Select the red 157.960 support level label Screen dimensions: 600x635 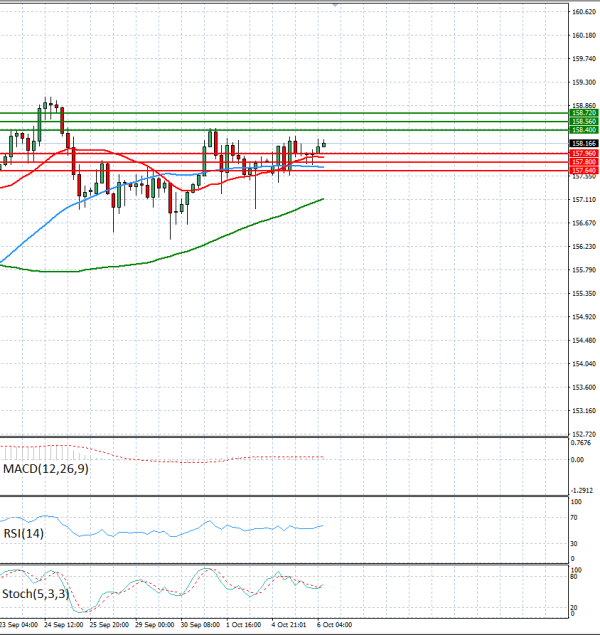point(584,153)
